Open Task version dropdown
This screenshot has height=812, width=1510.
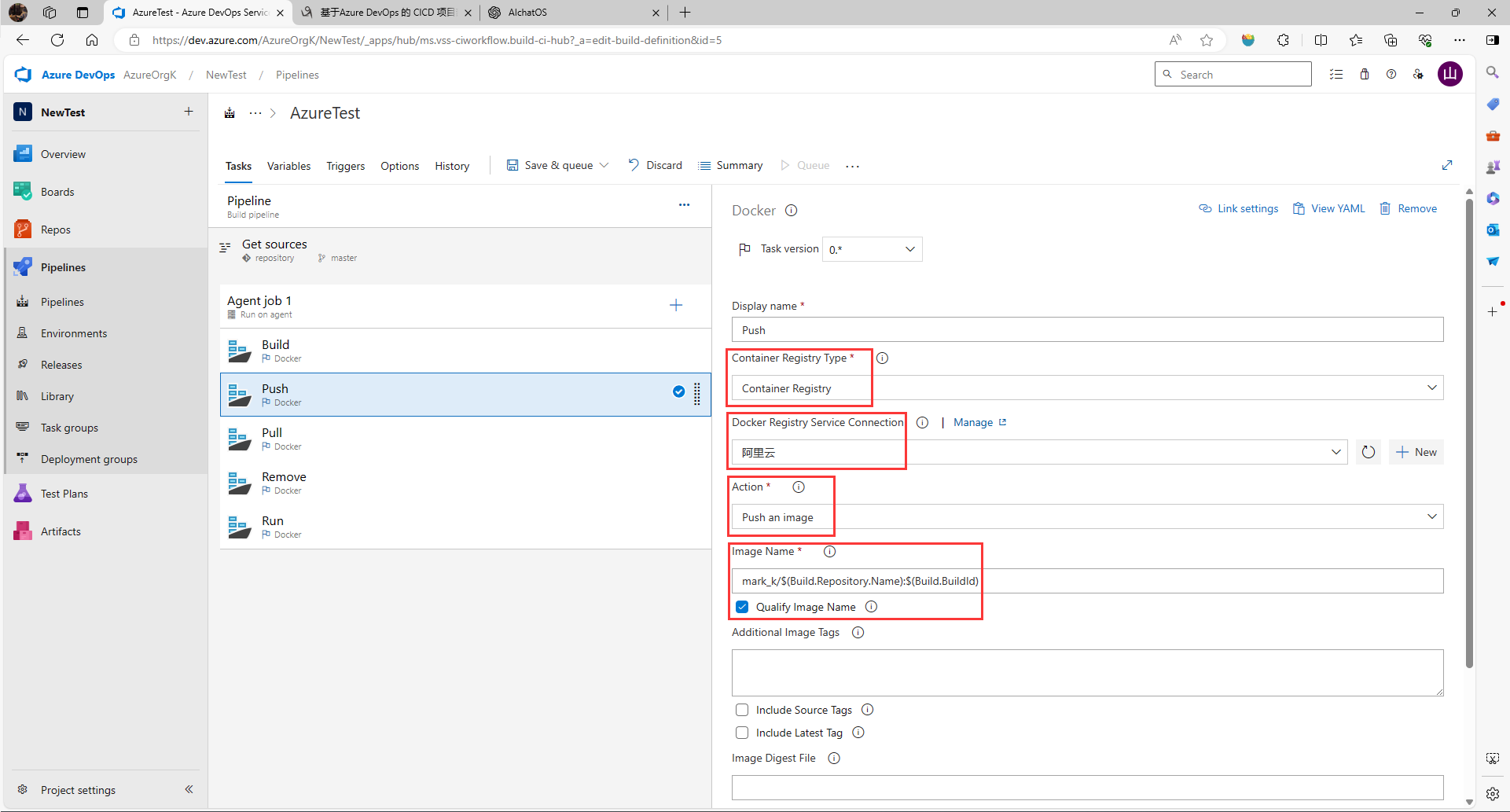(873, 249)
